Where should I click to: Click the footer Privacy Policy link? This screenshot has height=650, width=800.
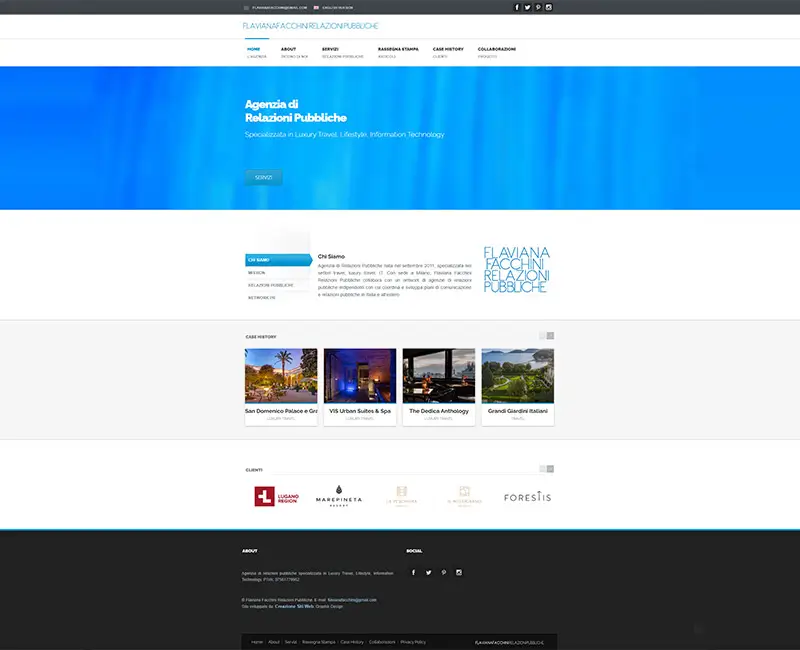[x=413, y=642]
